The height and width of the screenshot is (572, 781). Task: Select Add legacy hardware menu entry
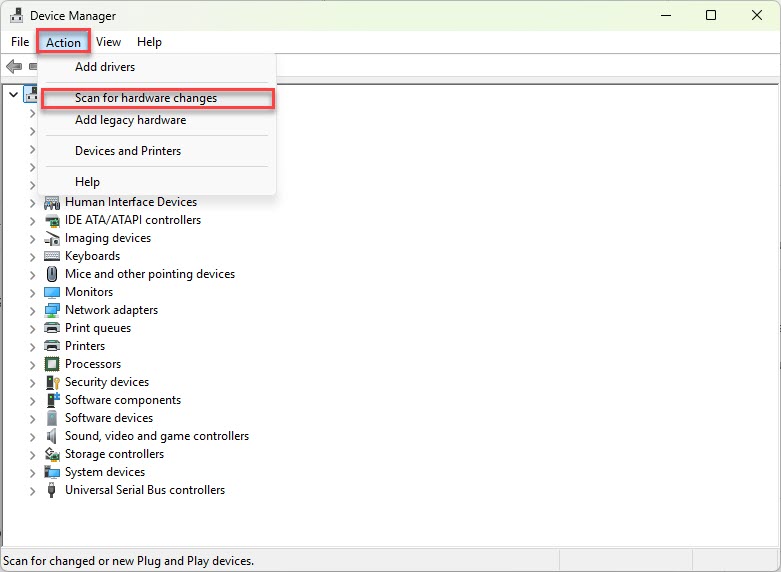click(130, 120)
